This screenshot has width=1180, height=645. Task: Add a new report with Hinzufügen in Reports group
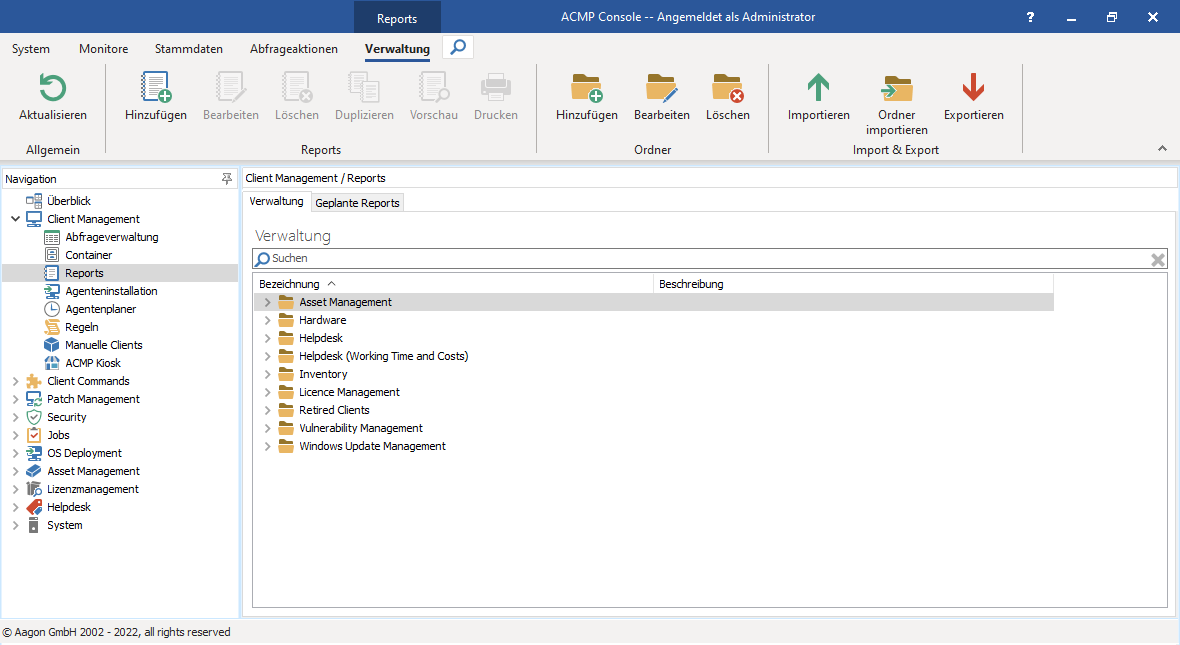156,87
